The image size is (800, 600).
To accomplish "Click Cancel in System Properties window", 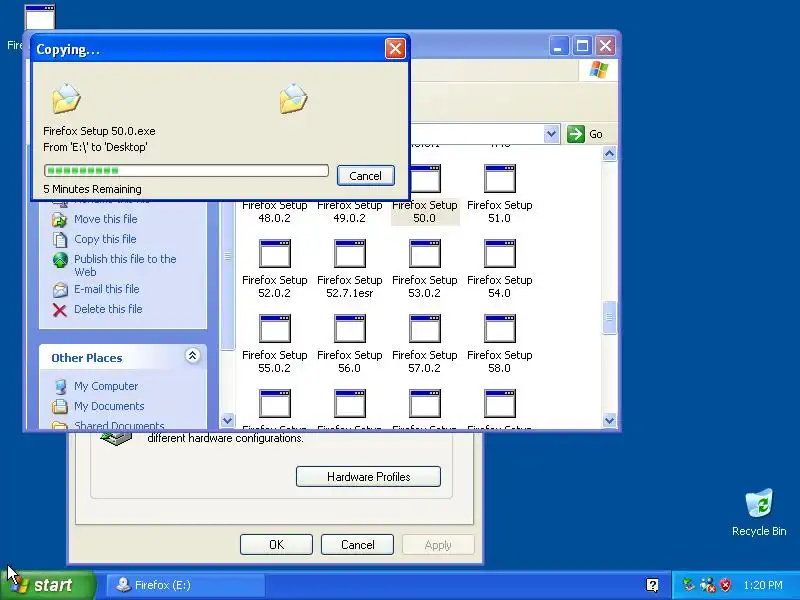I will click(357, 544).
